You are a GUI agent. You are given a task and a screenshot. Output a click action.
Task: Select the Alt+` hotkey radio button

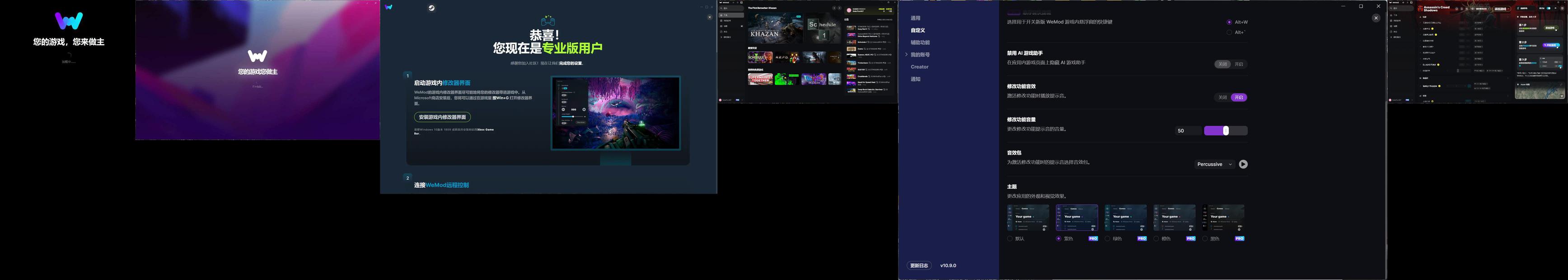[x=1229, y=32]
